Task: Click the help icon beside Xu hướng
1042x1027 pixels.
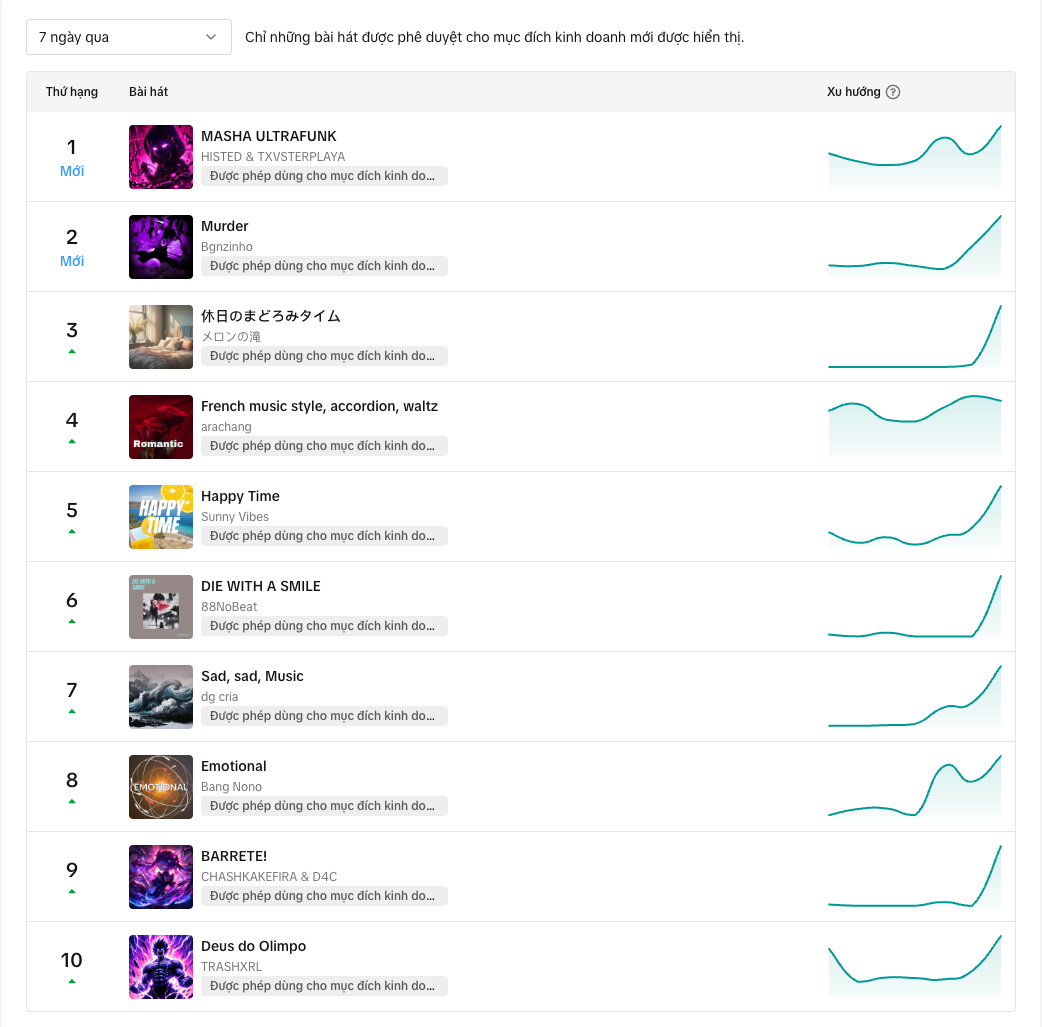Action: pyautogui.click(x=893, y=92)
